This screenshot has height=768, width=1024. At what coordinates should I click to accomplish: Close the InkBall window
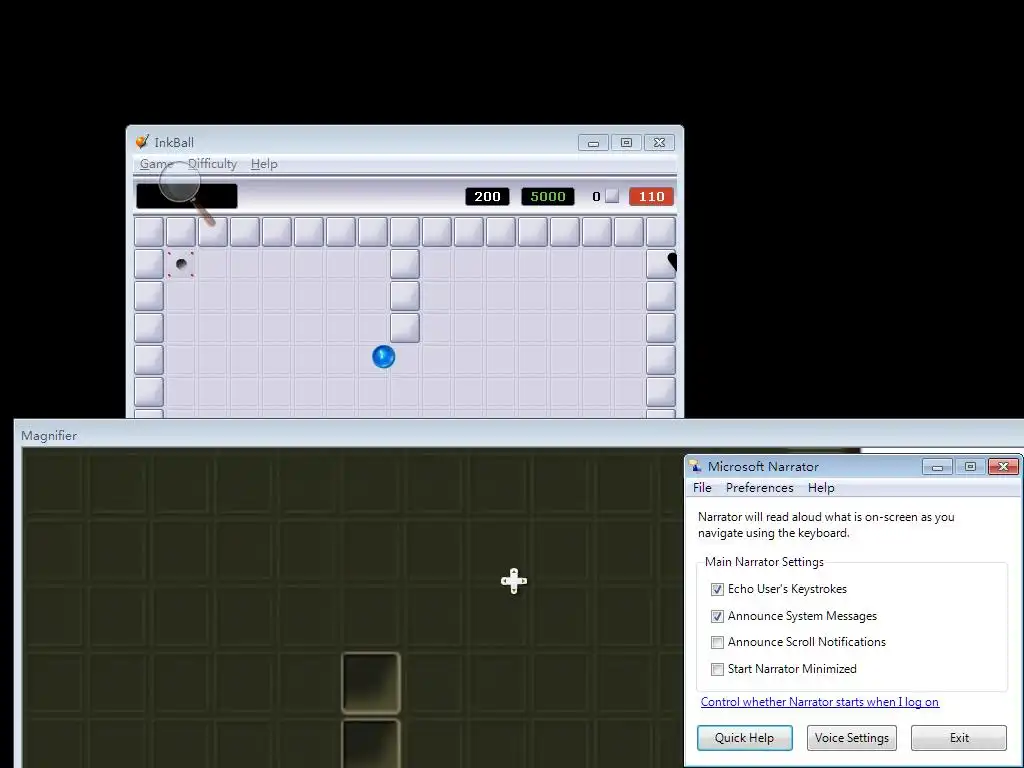660,142
